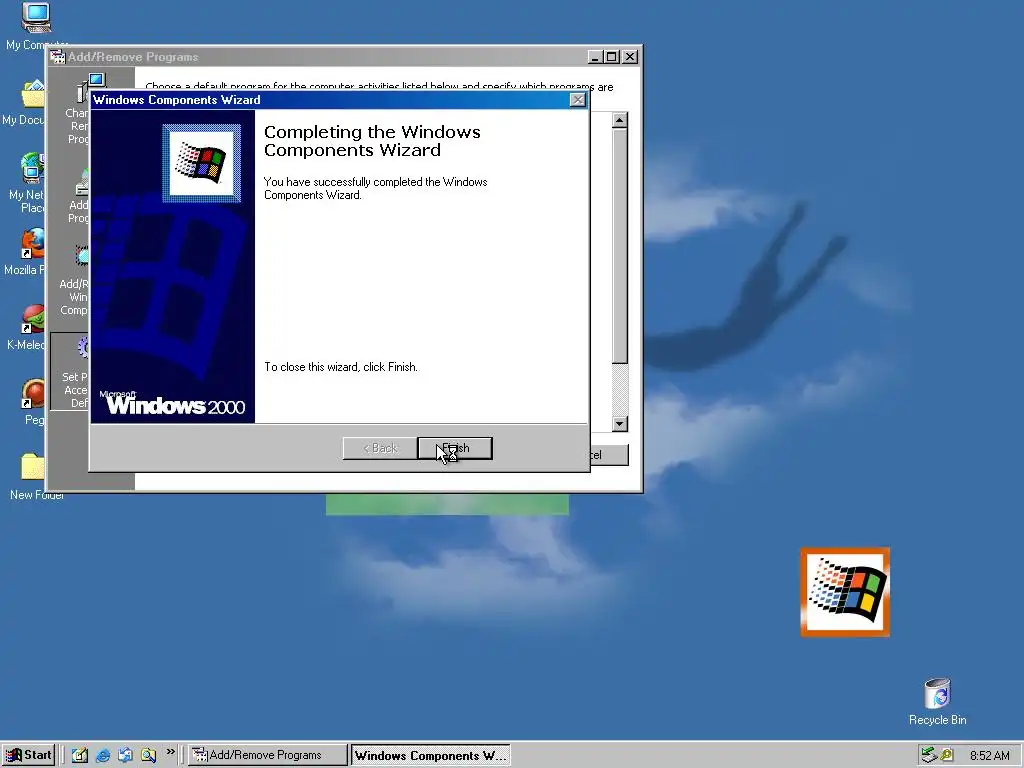Click the grayed-out Back button
The width and height of the screenshot is (1024, 768).
380,448
